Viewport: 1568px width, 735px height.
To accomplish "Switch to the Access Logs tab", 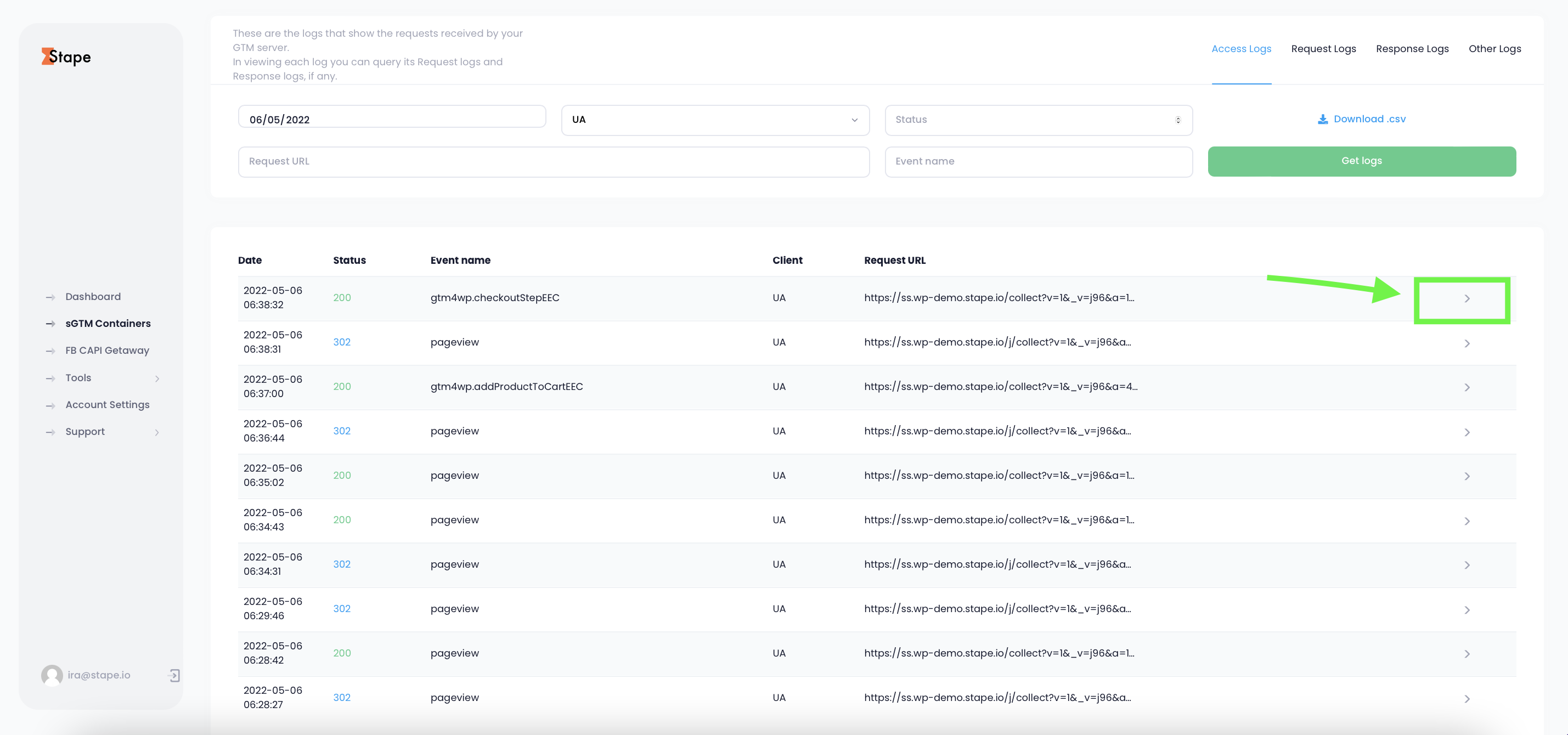I will coord(1241,49).
